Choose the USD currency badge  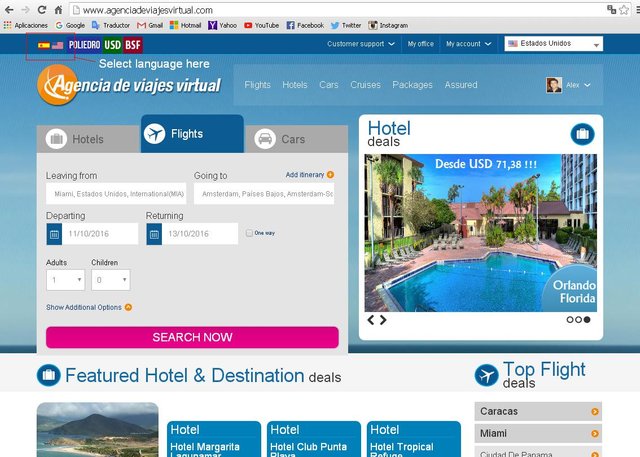point(112,44)
